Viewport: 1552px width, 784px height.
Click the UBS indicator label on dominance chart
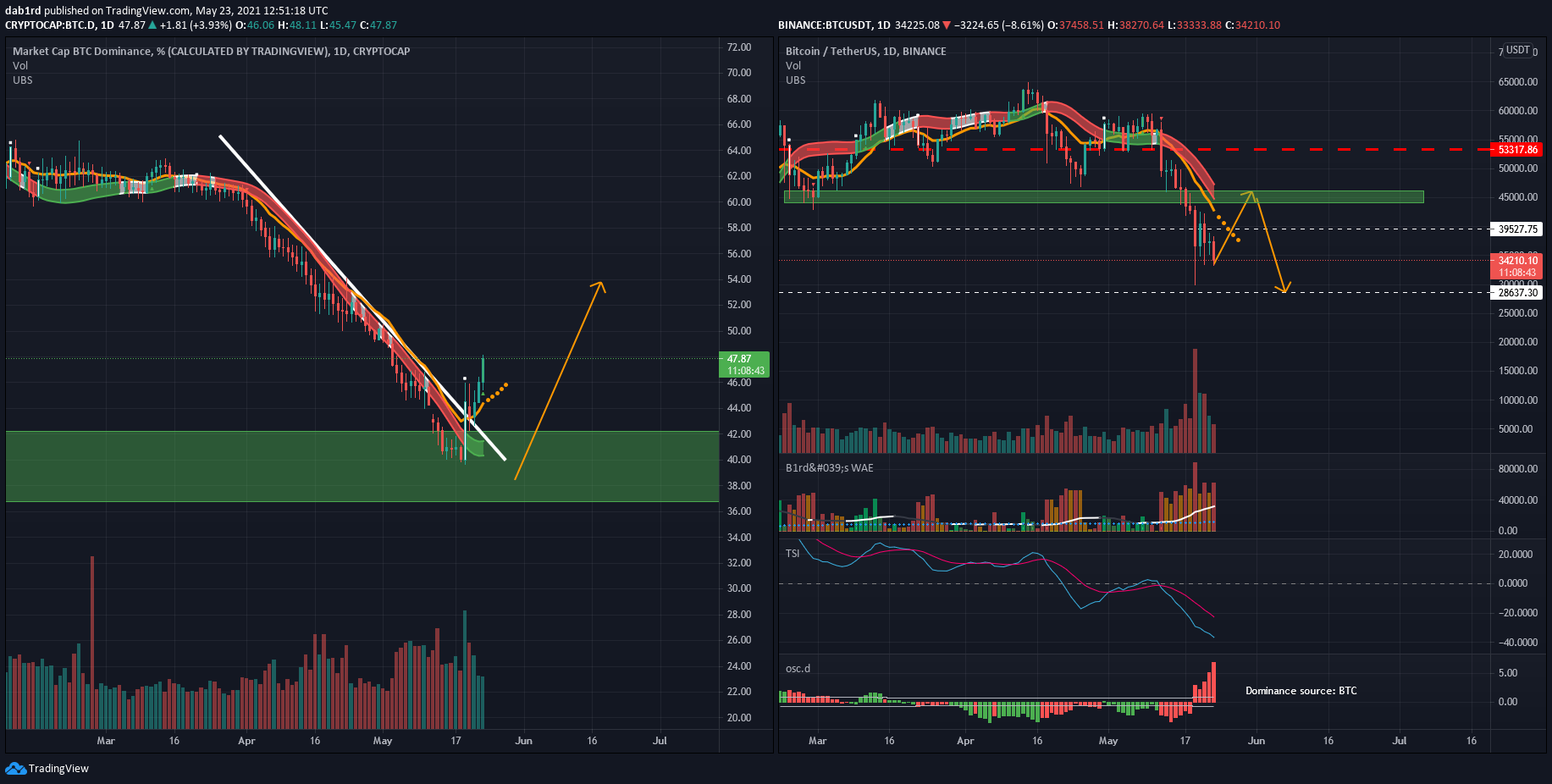[x=23, y=80]
